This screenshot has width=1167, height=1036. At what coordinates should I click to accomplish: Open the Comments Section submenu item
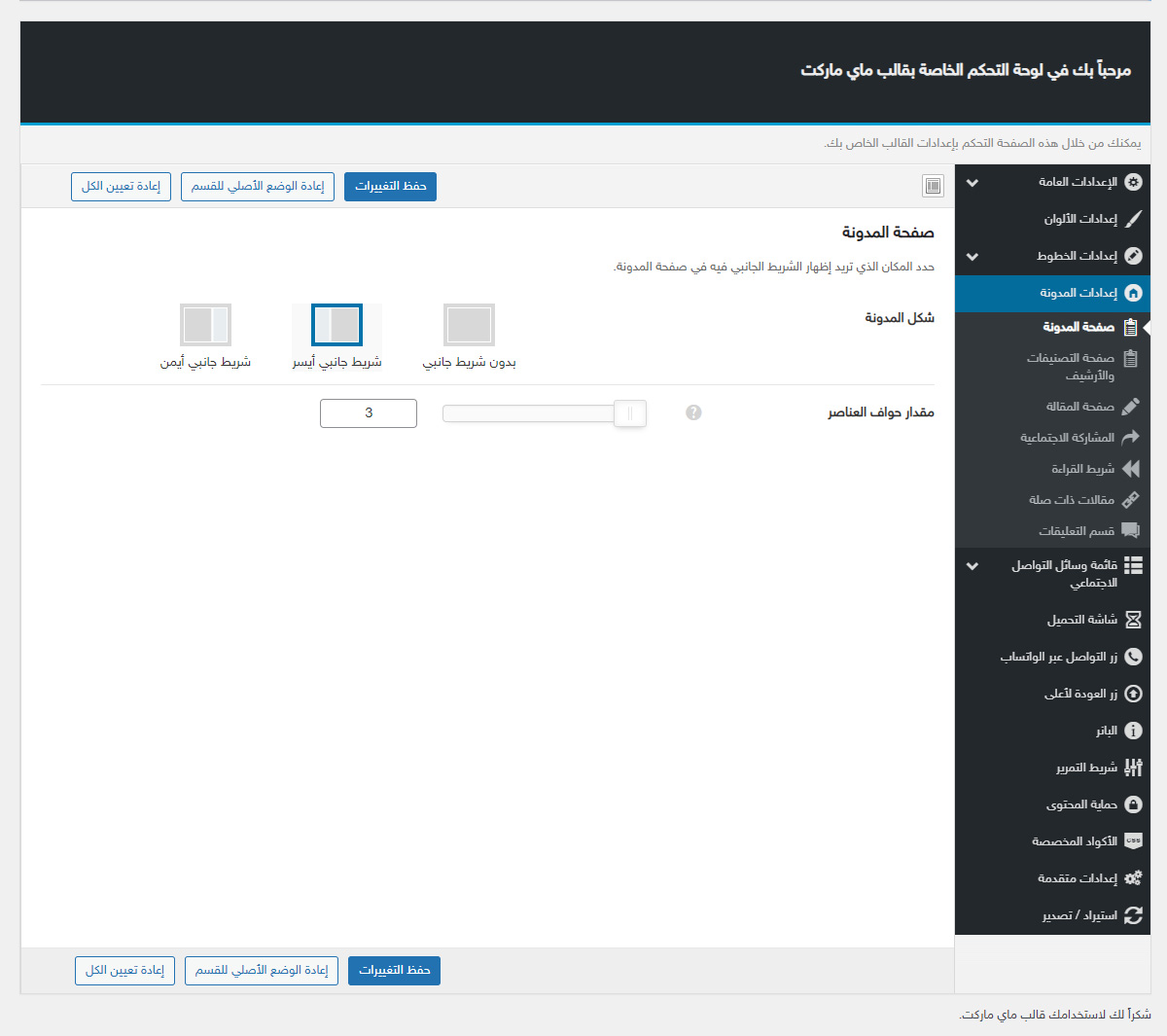tap(1076, 531)
